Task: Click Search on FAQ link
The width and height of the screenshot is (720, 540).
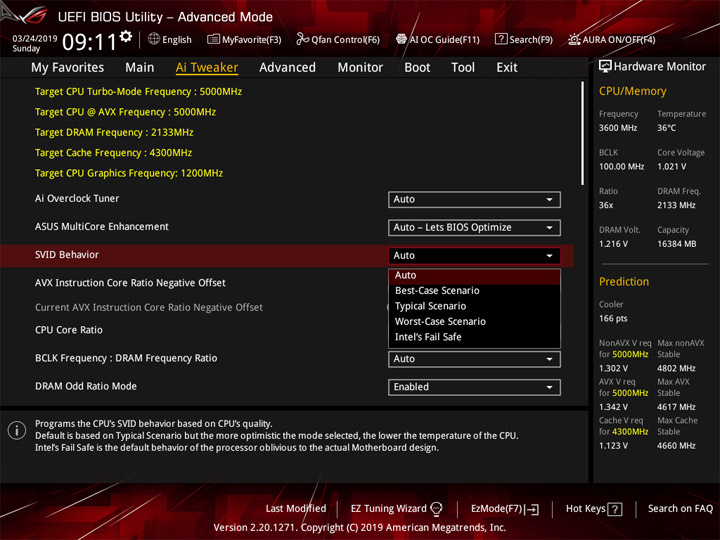Action: click(680, 509)
